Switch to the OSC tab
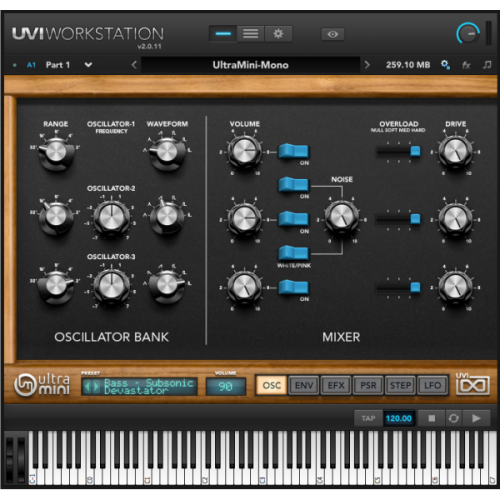Image resolution: width=500 pixels, height=500 pixels. pos(272,385)
